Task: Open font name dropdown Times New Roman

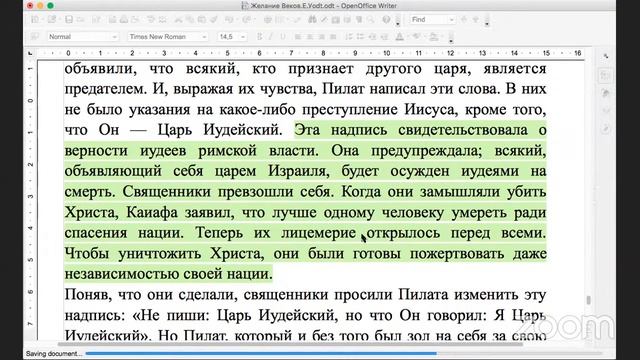Action: click(x=204, y=37)
